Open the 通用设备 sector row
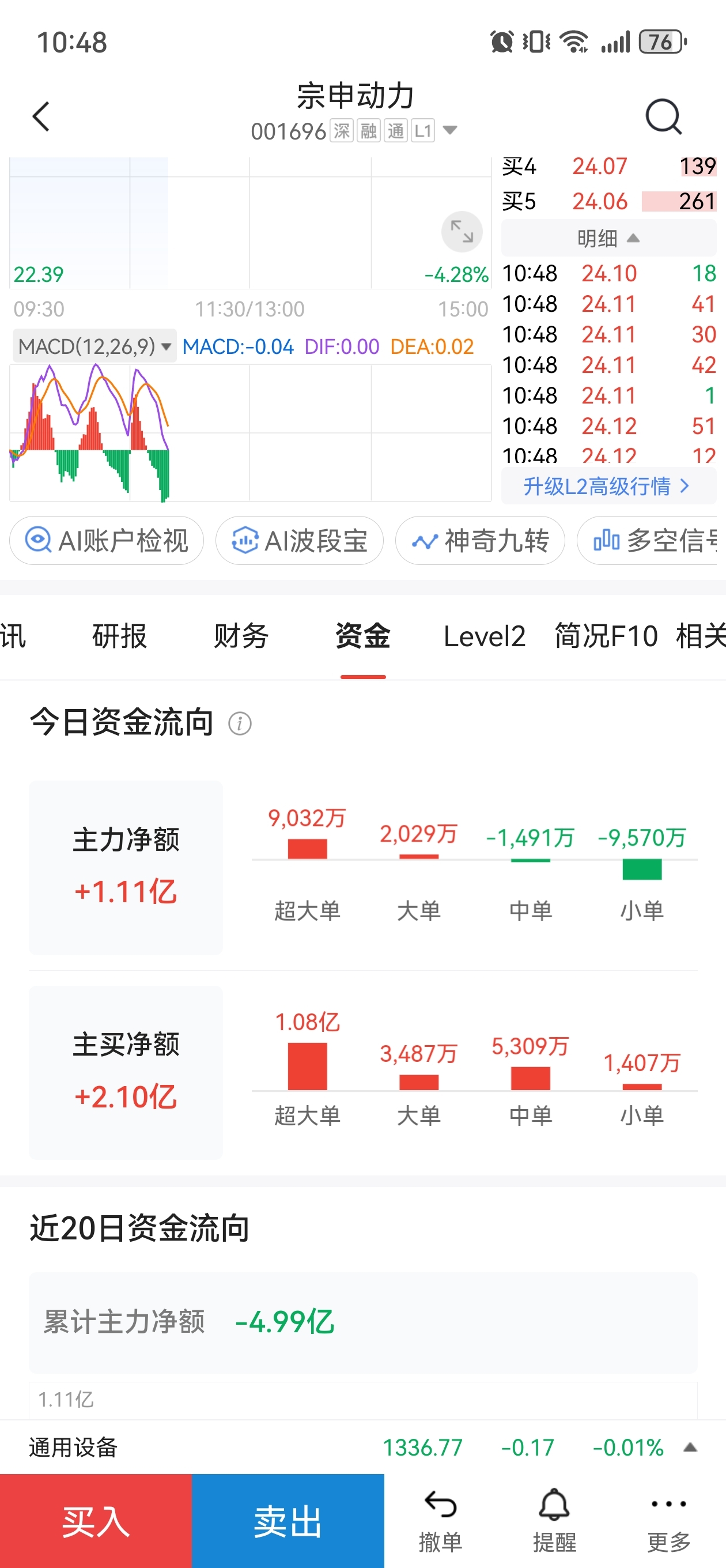Viewport: 726px width, 1568px height. (364, 1448)
